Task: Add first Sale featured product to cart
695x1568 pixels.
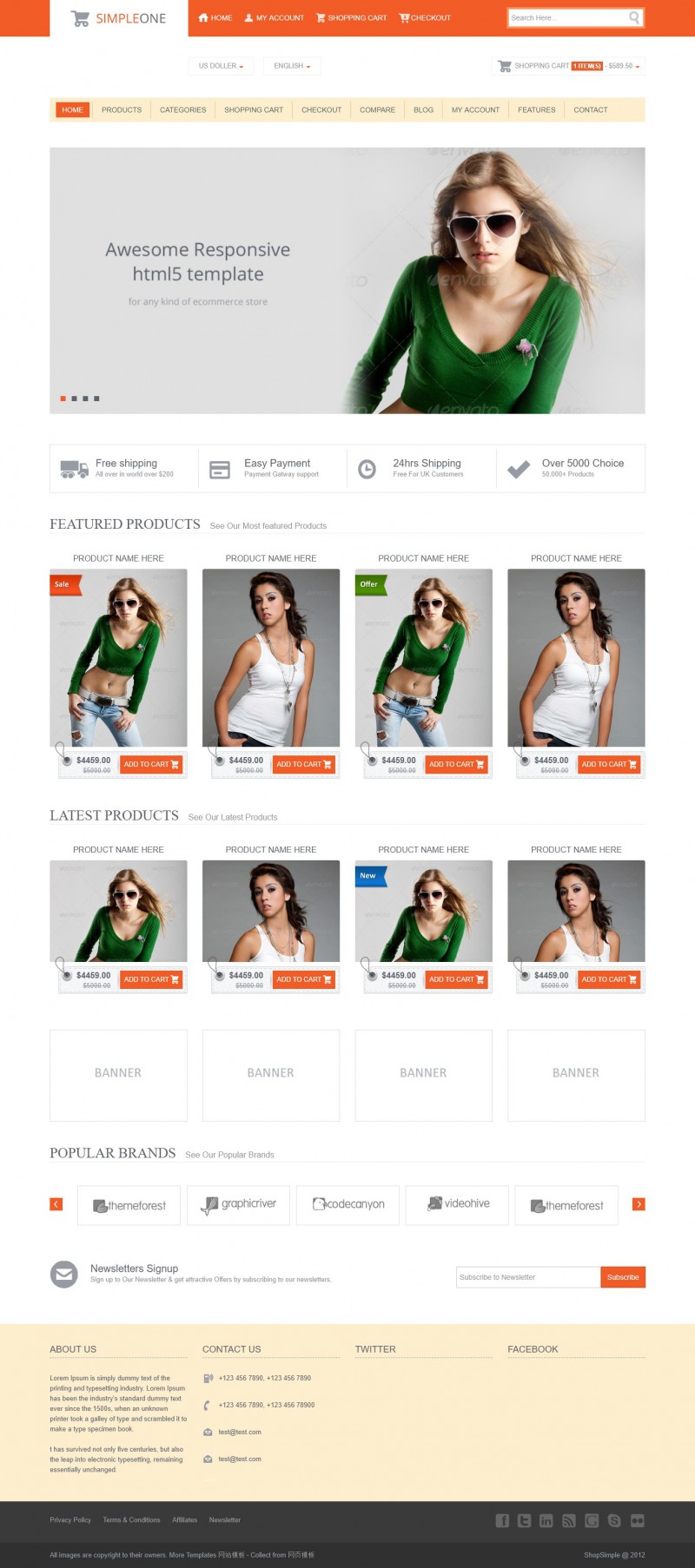Action: (x=151, y=764)
